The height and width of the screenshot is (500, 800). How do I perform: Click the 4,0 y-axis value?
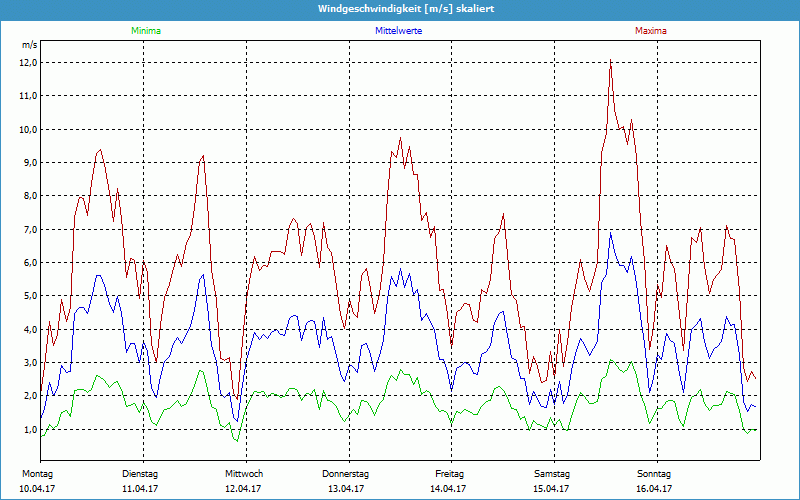[x=31, y=330]
